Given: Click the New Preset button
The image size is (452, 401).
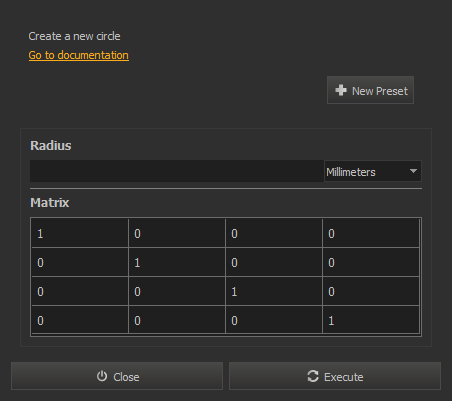Looking at the screenshot, I should [370, 90].
